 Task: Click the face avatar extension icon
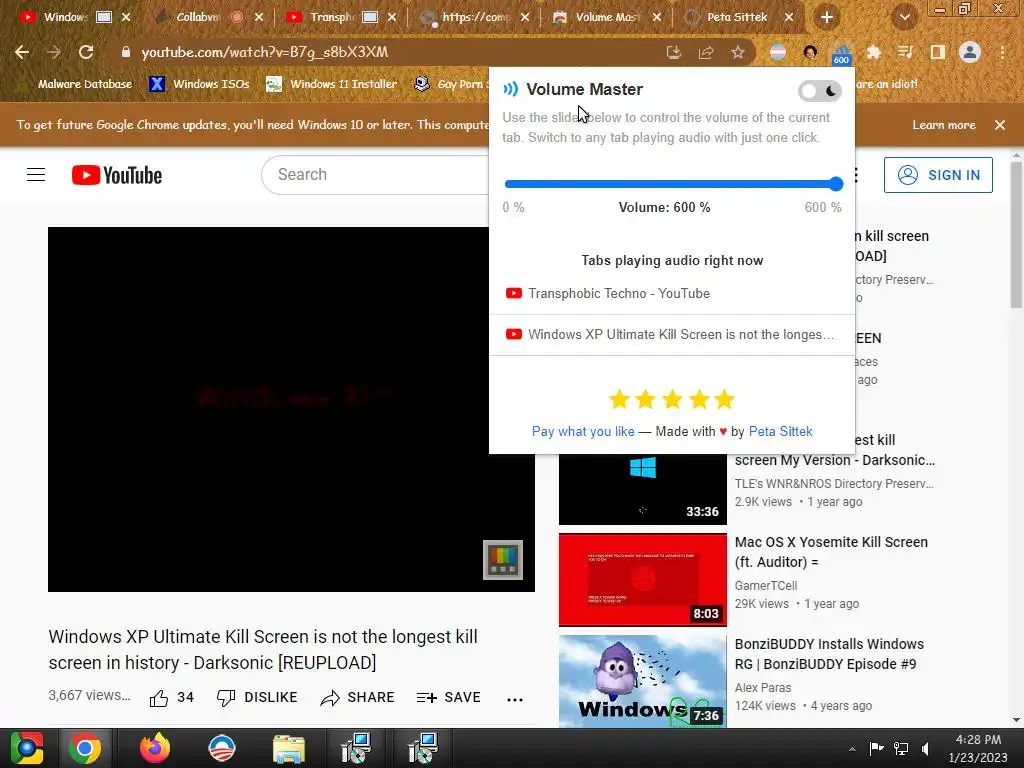tap(810, 52)
